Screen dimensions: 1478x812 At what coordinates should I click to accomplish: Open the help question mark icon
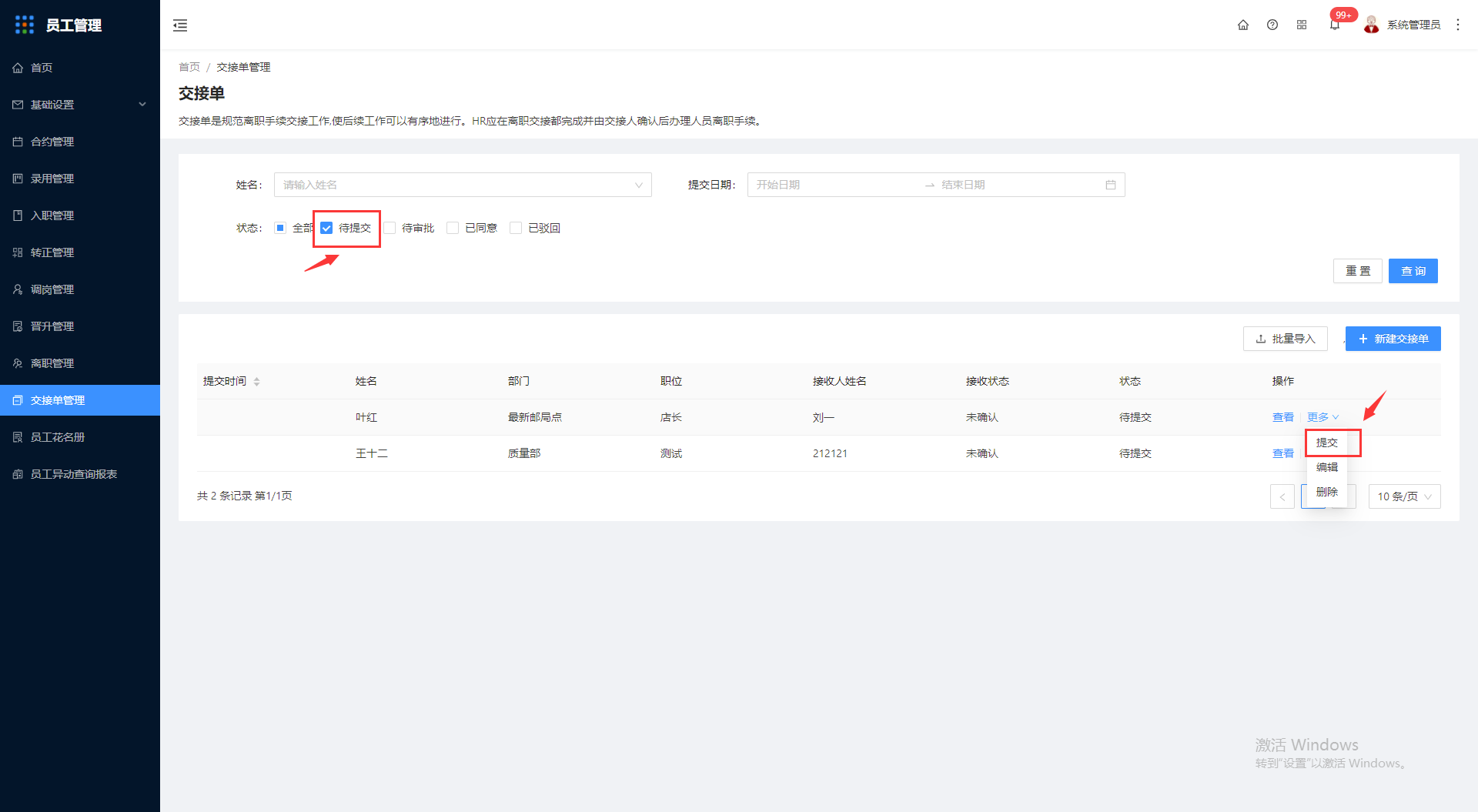pyautogui.click(x=1272, y=25)
